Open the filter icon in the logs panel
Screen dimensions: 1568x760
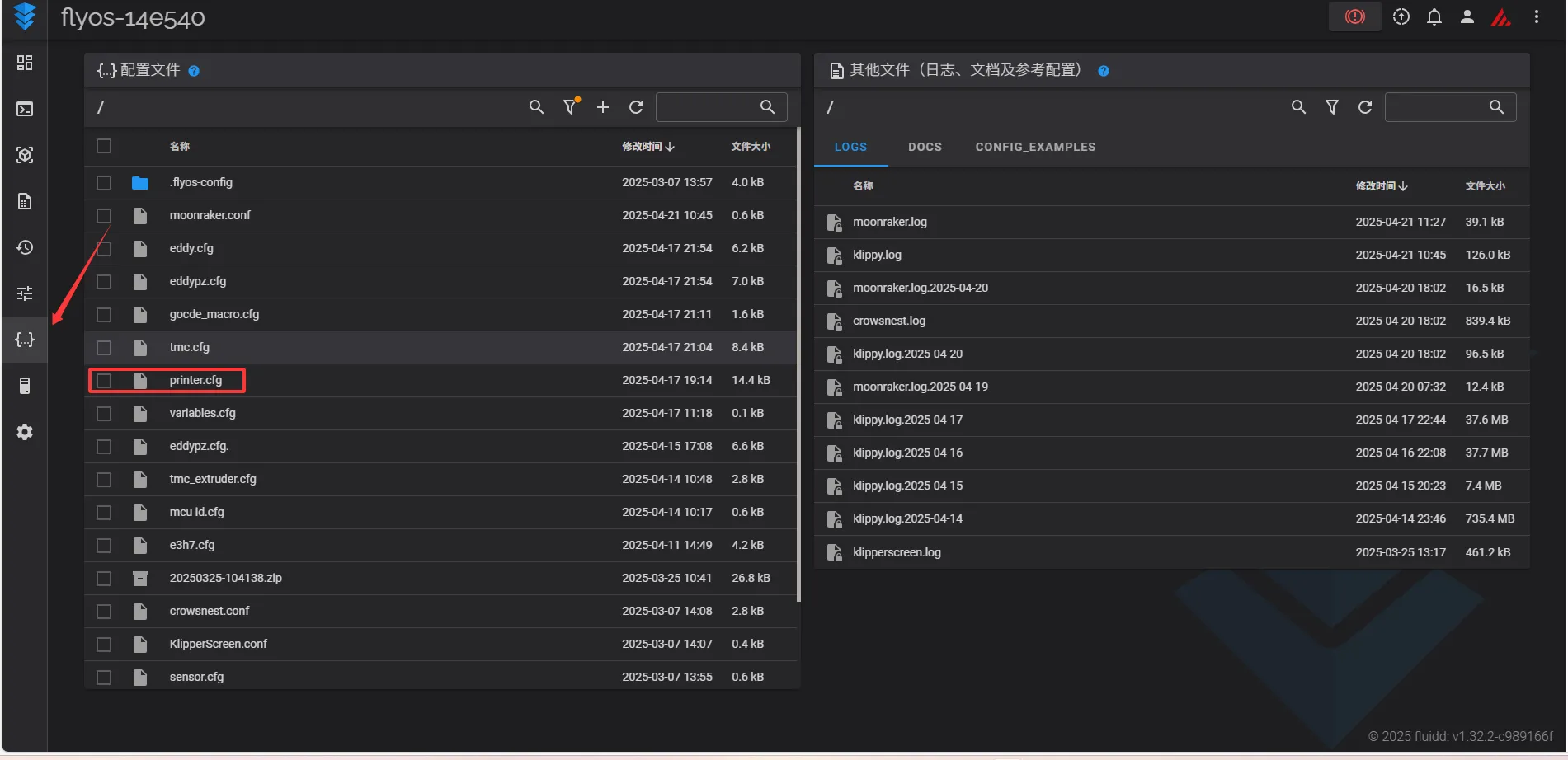(x=1331, y=107)
